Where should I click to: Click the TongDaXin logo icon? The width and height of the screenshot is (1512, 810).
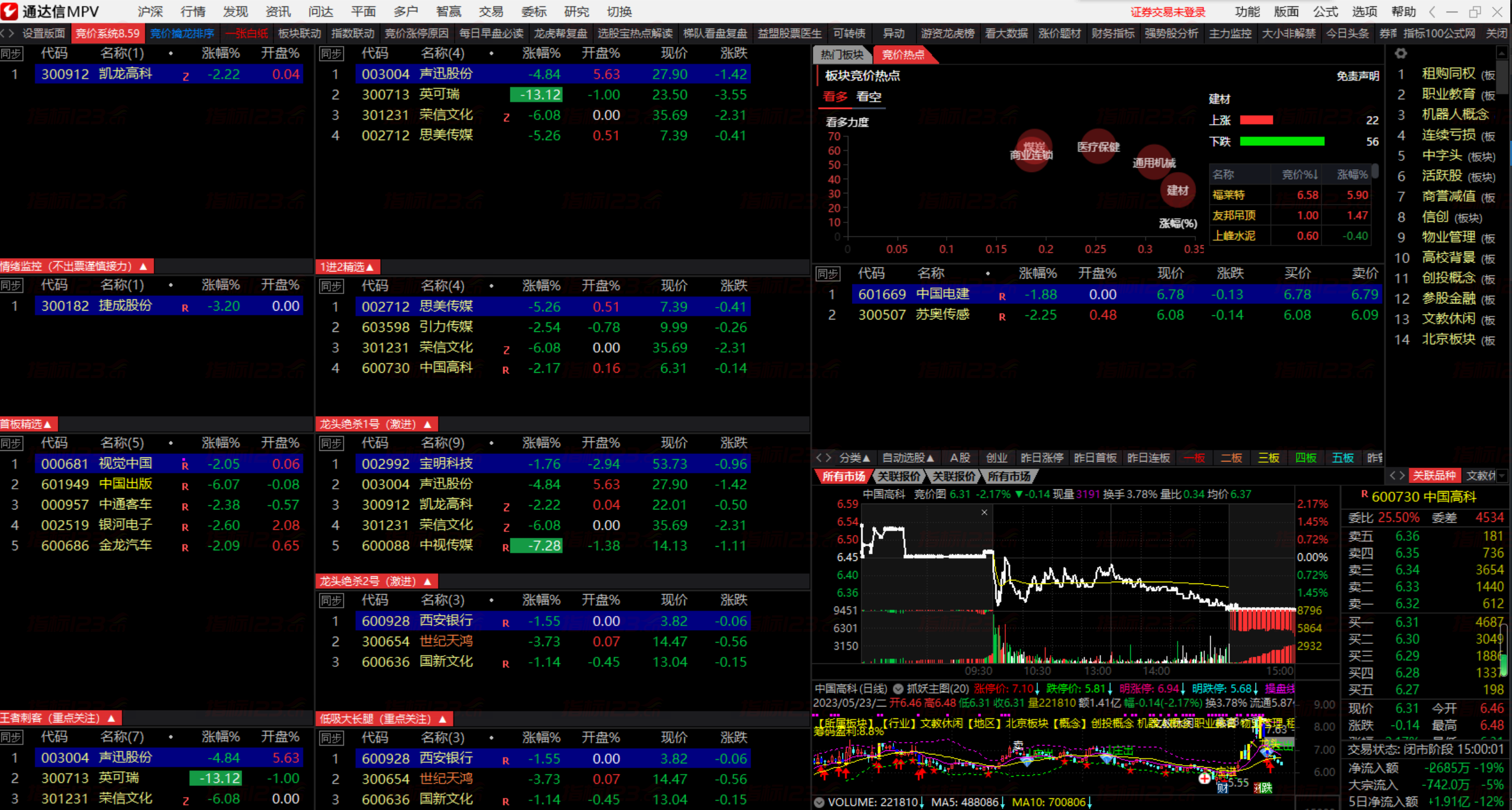10,11
